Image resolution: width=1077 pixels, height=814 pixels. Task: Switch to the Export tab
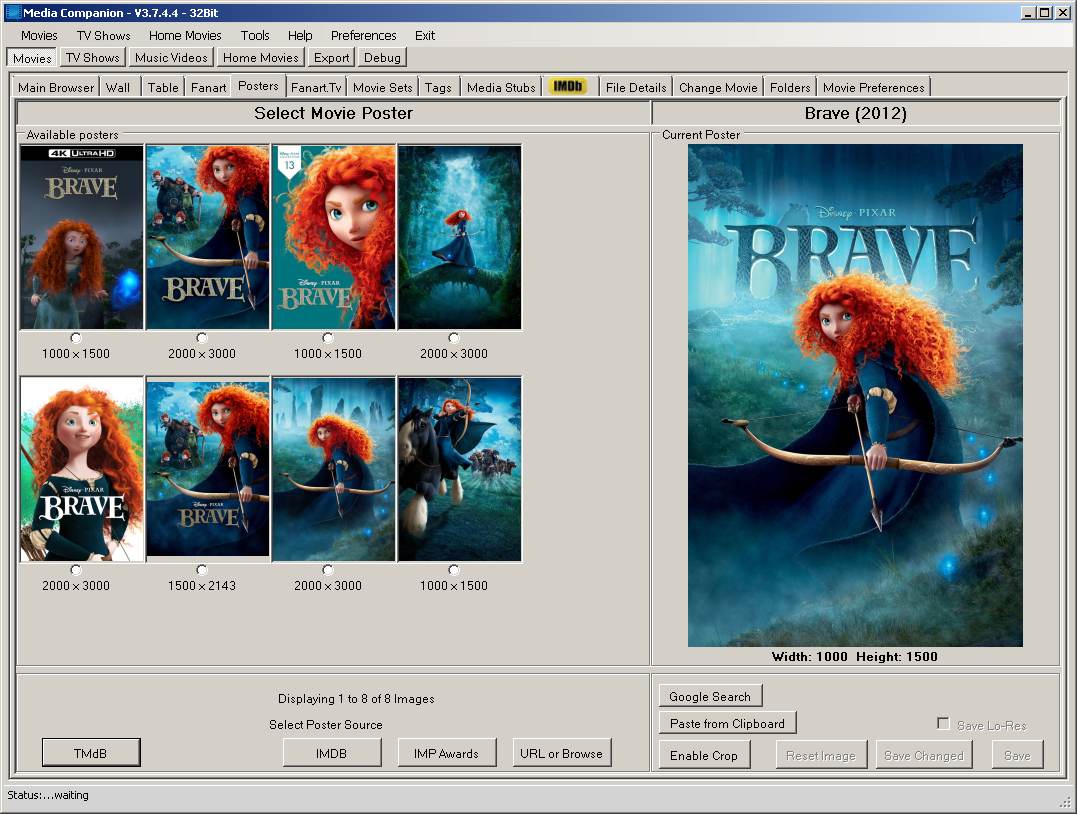(332, 58)
